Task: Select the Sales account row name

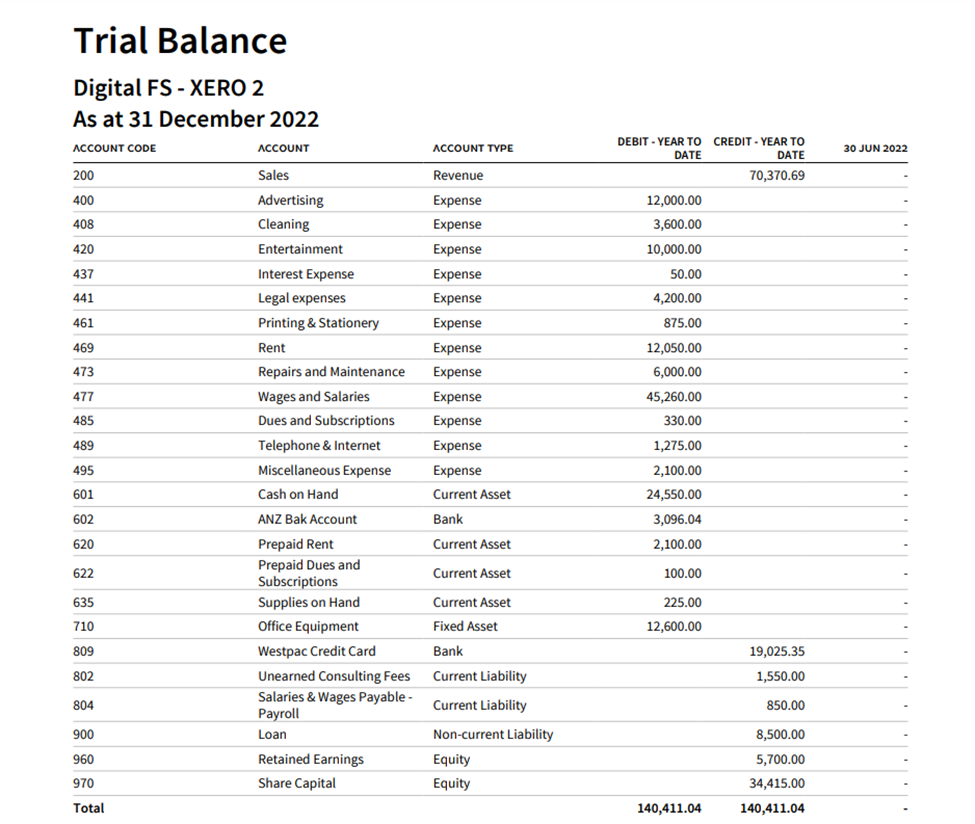Action: pyautogui.click(x=273, y=175)
